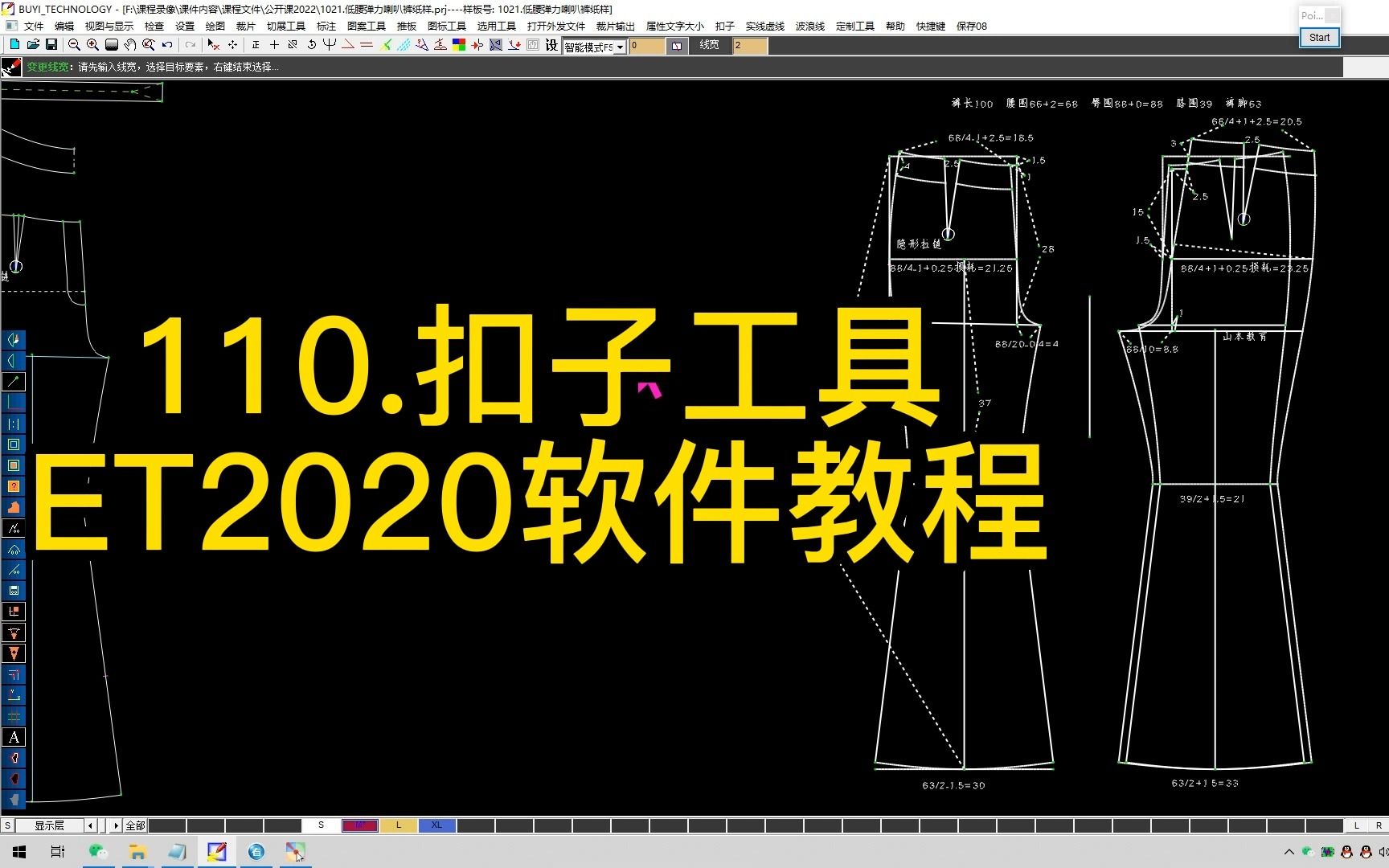Open the 推板 menu
Screen dimensions: 1389x868
(407, 26)
